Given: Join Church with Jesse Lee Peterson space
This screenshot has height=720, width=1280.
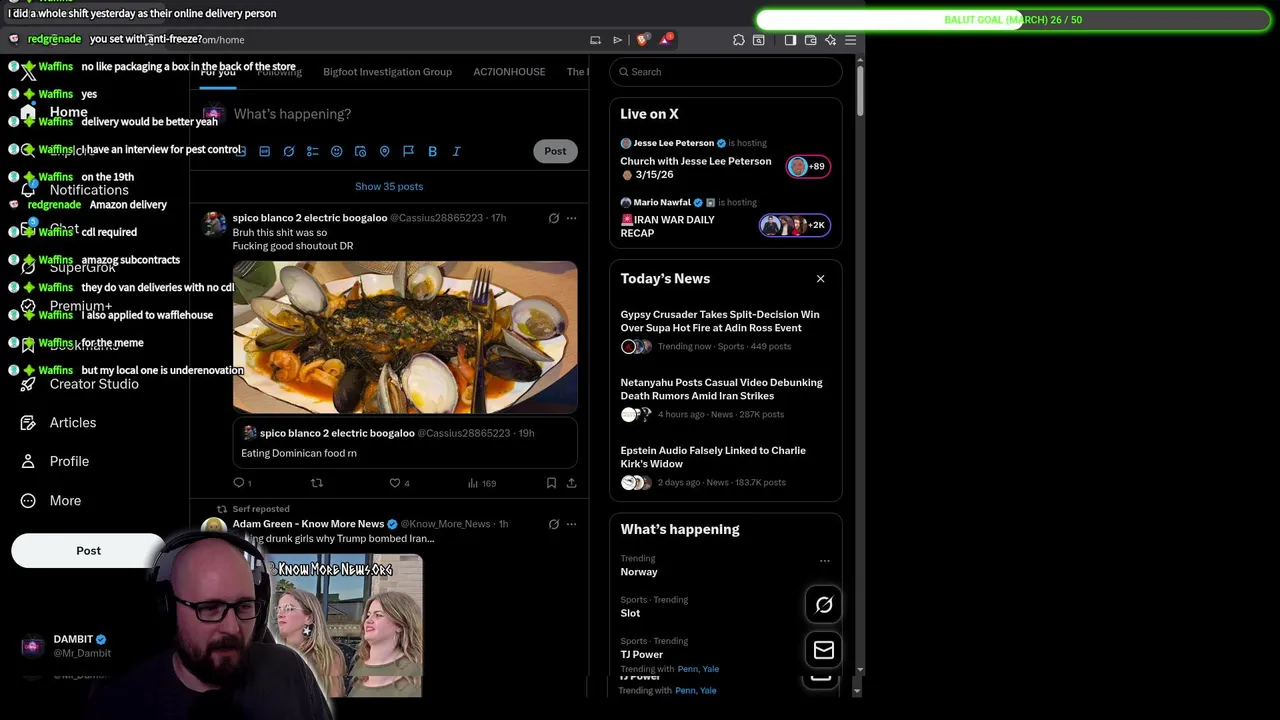Looking at the screenshot, I should 725,160.
